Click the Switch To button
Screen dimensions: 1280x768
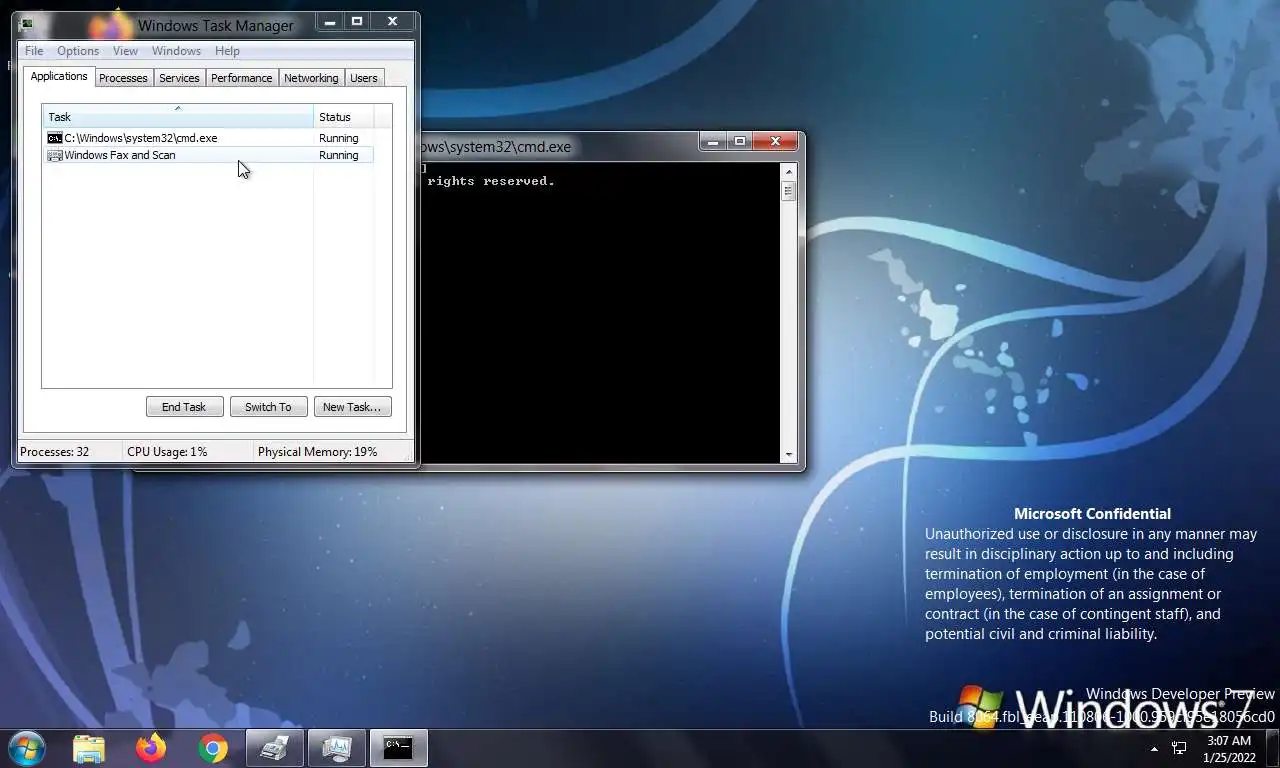pos(268,407)
